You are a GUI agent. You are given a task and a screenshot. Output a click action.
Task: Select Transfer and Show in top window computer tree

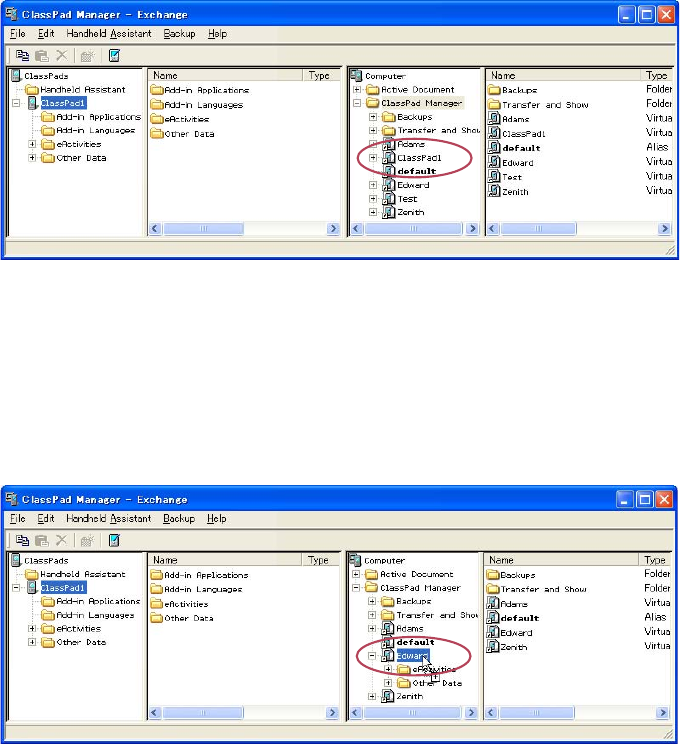[x=438, y=130]
